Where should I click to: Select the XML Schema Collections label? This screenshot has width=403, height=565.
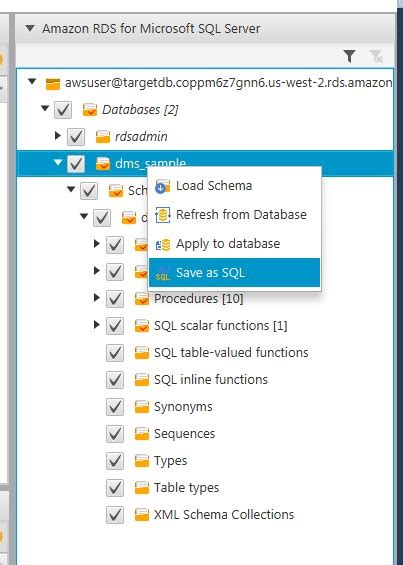[224, 515]
